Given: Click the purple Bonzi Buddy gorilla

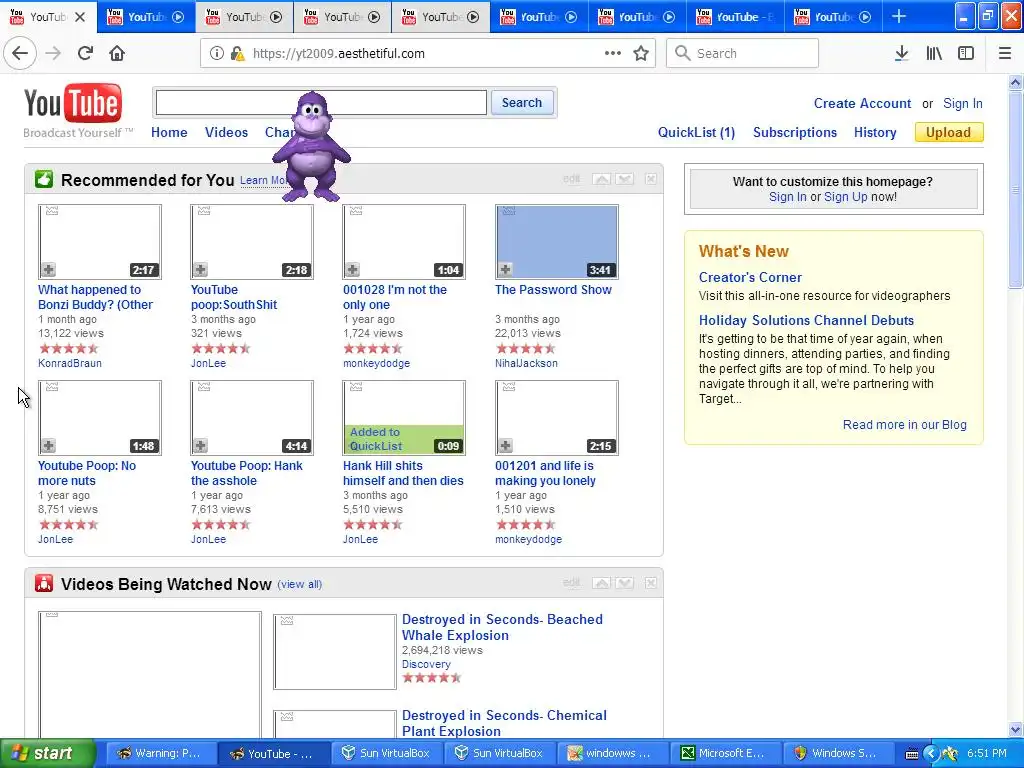Looking at the screenshot, I should pyautogui.click(x=312, y=146).
